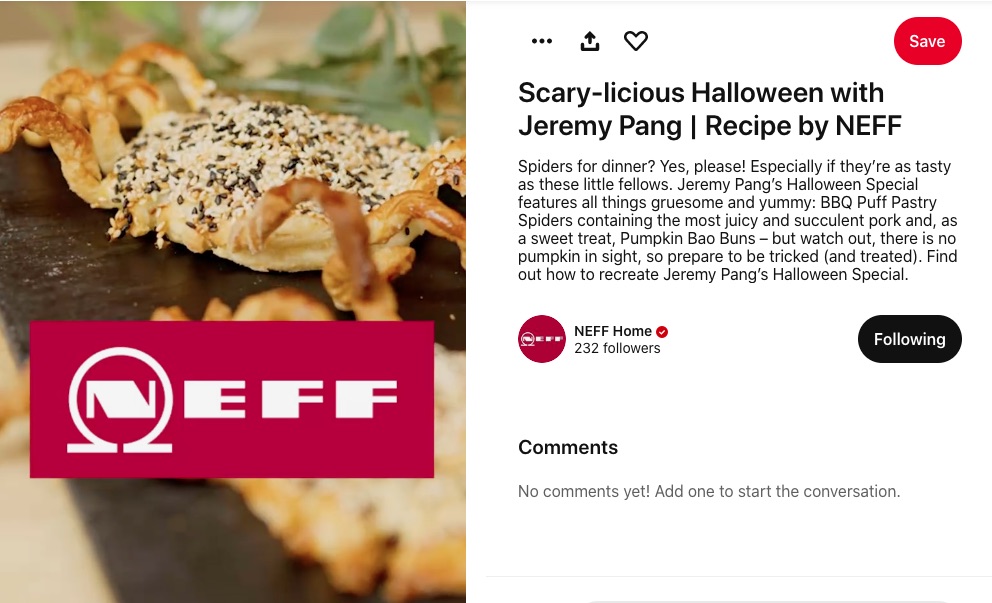React with the heart outline icon
Viewport: 992px width, 603px height.
(636, 41)
